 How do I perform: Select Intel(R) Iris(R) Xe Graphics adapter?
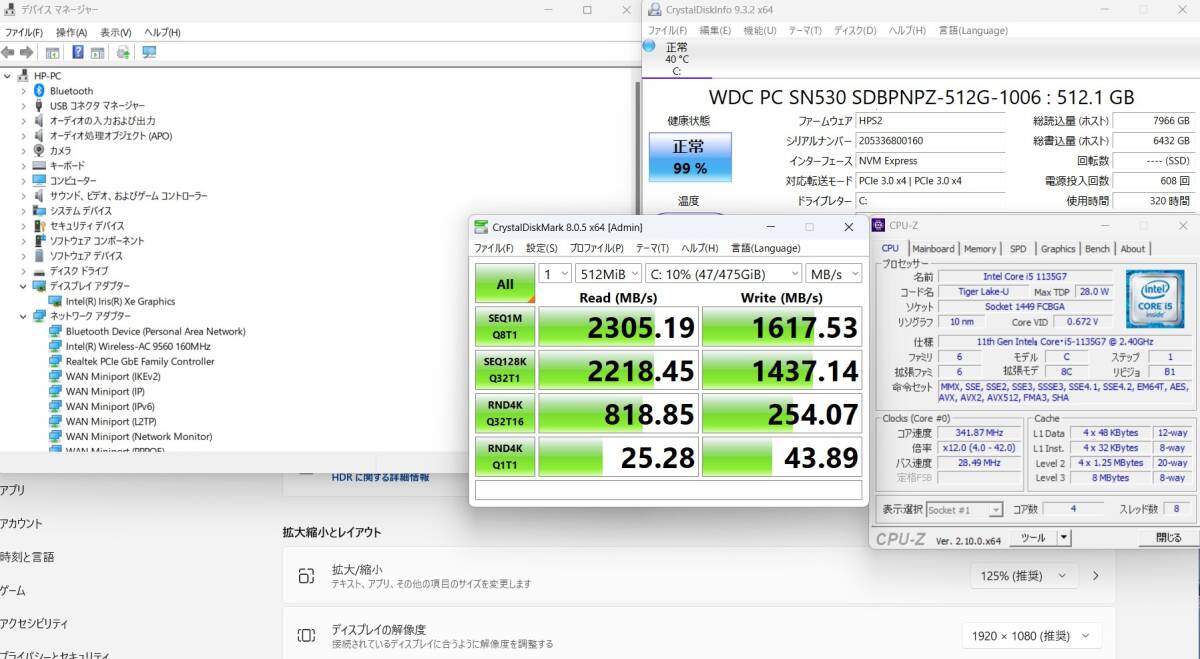coord(120,301)
